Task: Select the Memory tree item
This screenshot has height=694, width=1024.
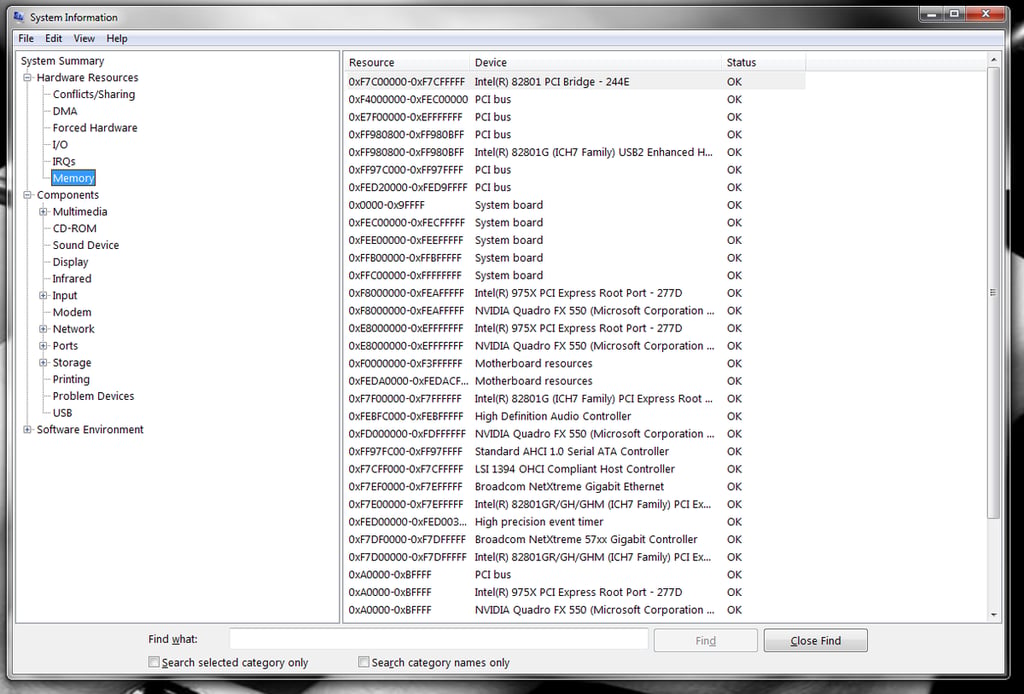Action: click(x=74, y=178)
